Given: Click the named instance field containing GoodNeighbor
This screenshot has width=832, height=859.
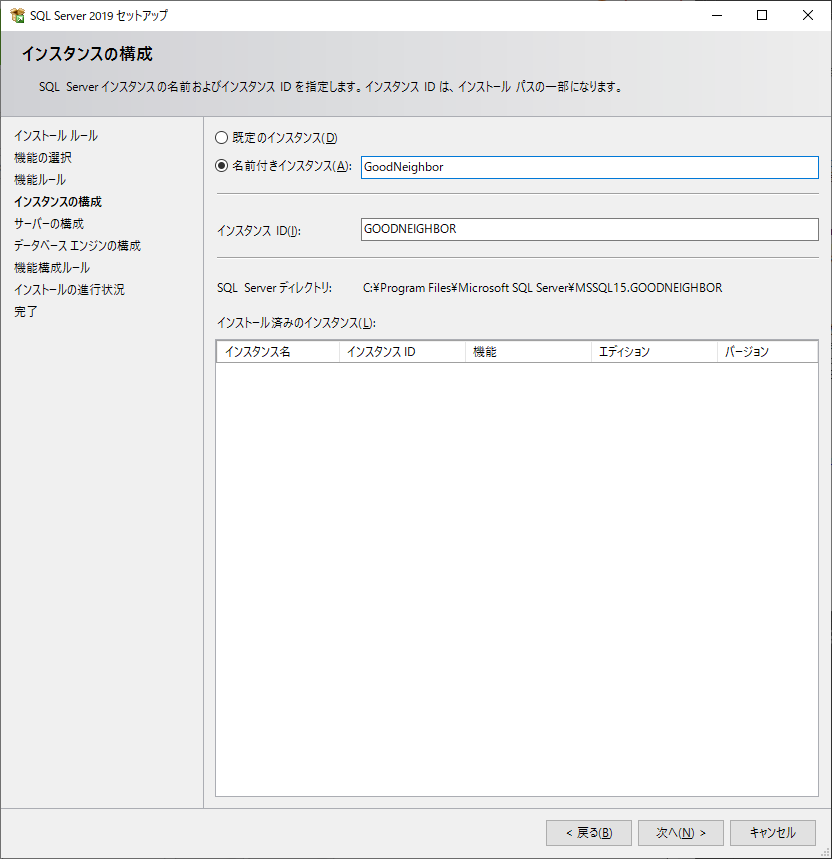Looking at the screenshot, I should (x=589, y=167).
